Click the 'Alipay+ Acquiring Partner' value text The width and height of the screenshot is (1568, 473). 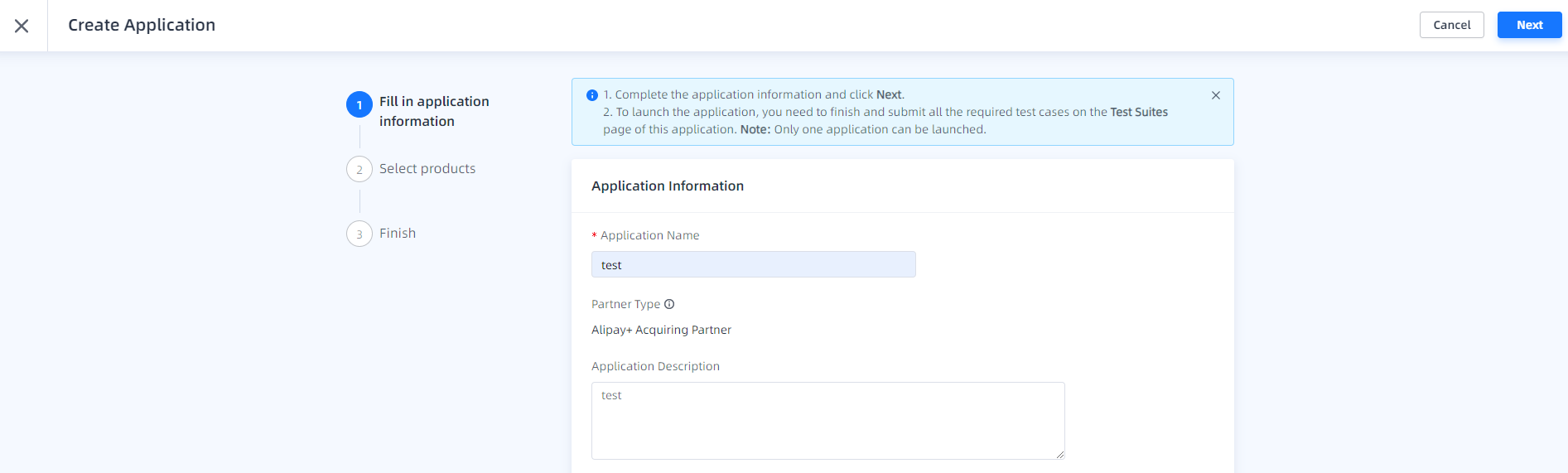(x=661, y=330)
